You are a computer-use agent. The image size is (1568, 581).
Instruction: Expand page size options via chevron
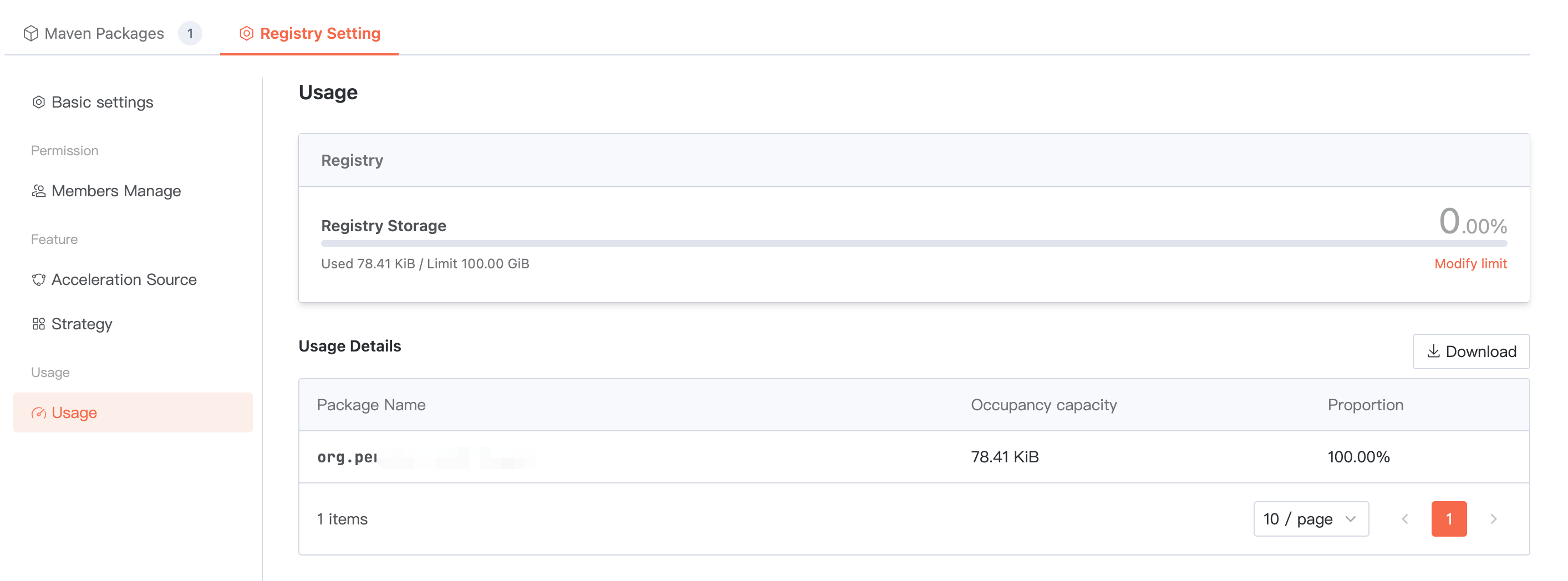tap(1351, 519)
